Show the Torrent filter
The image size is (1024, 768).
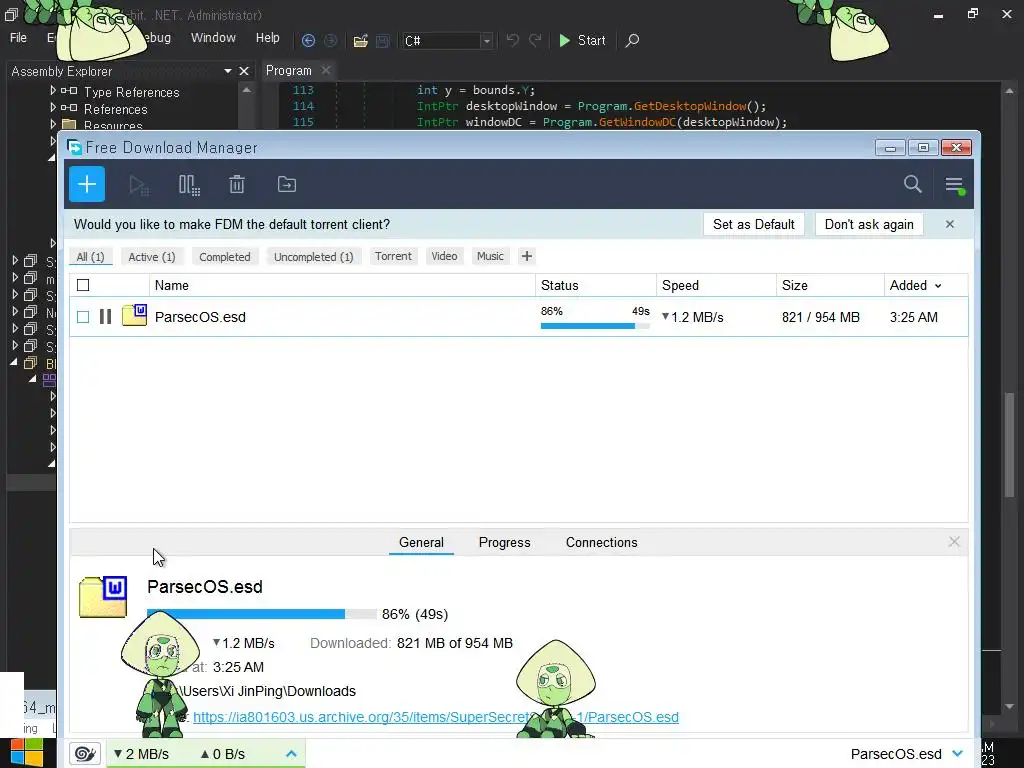393,256
